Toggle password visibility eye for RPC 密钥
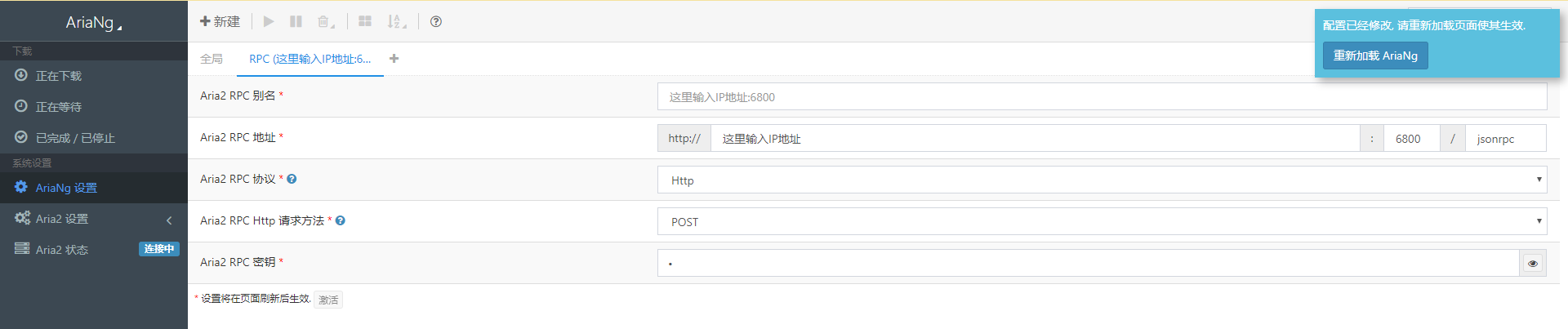Viewport: 1568px width, 329px height. click(x=1533, y=264)
